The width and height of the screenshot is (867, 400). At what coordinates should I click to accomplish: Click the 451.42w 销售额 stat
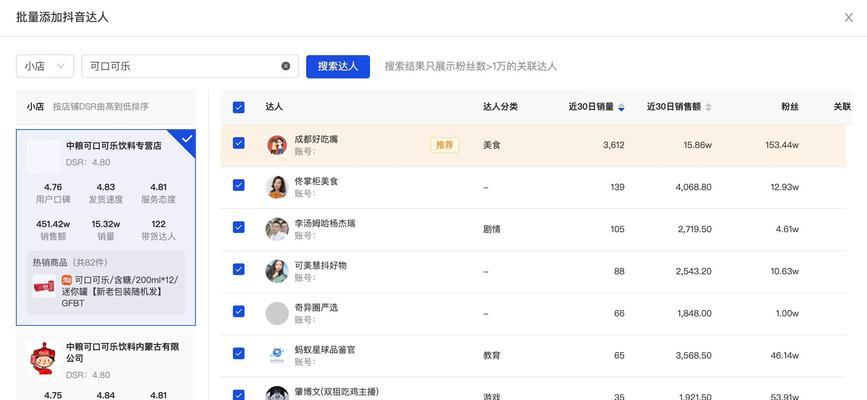point(53,230)
